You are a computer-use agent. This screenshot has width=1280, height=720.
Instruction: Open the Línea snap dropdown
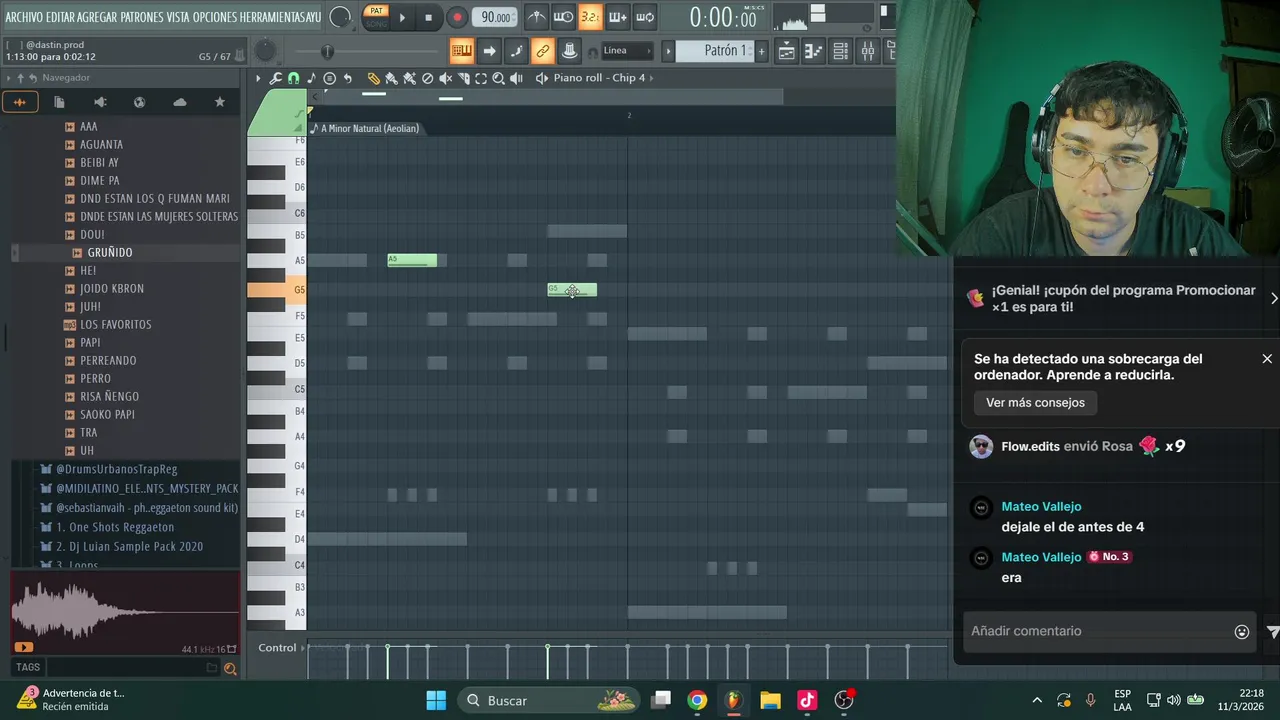click(627, 51)
